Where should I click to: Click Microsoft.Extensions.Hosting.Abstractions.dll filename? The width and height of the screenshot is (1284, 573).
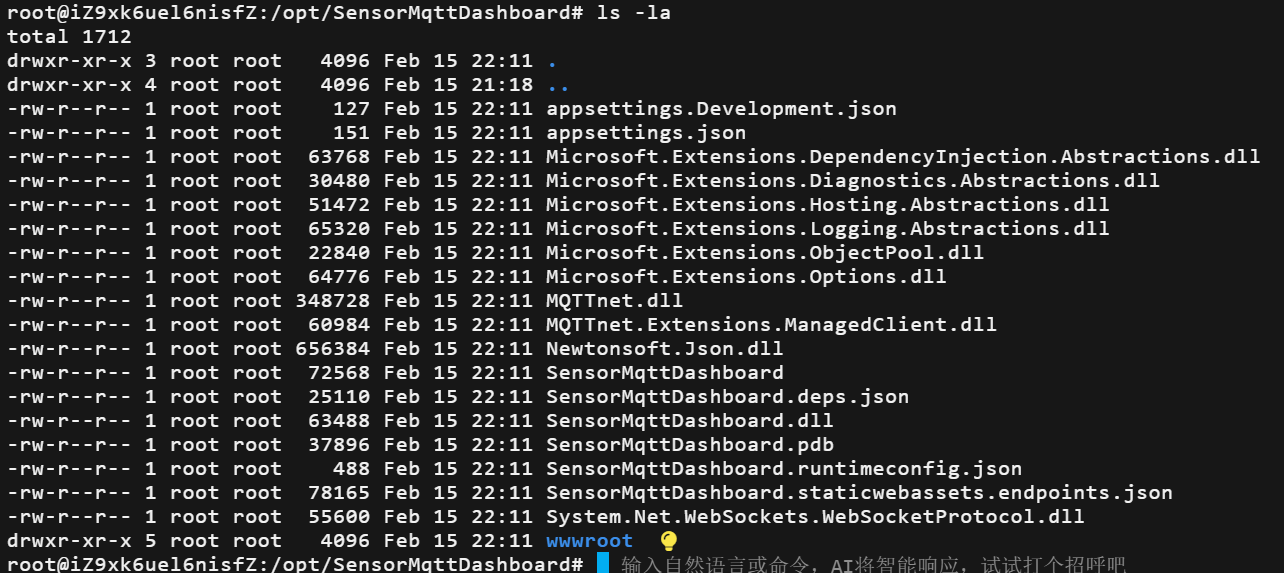click(828, 205)
